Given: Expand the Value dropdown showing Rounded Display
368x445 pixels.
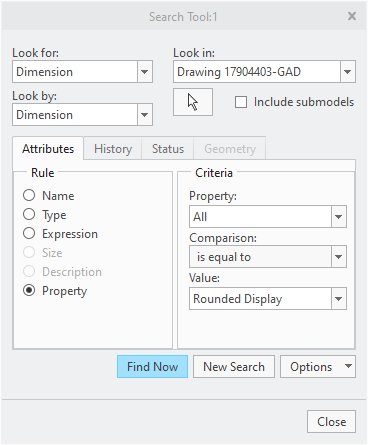Looking at the screenshot, I should 339,299.
